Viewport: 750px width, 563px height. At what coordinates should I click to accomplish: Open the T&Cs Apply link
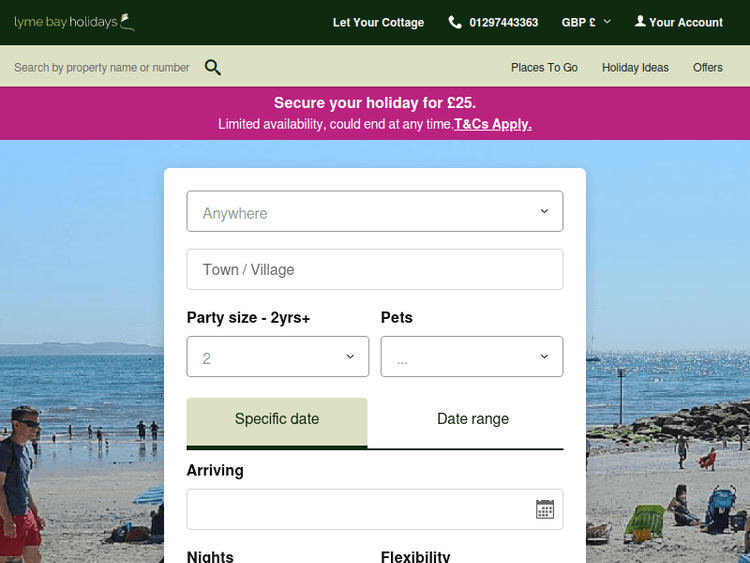point(493,125)
